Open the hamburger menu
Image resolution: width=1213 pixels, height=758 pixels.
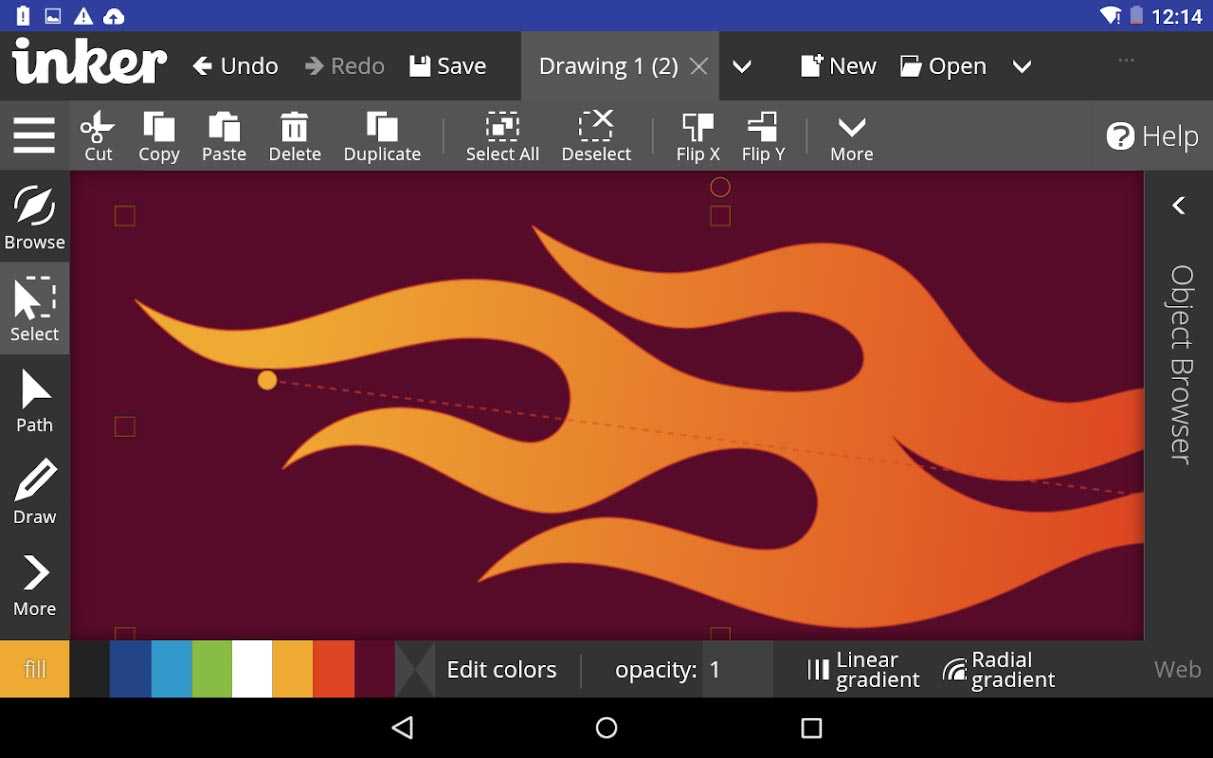tap(34, 135)
